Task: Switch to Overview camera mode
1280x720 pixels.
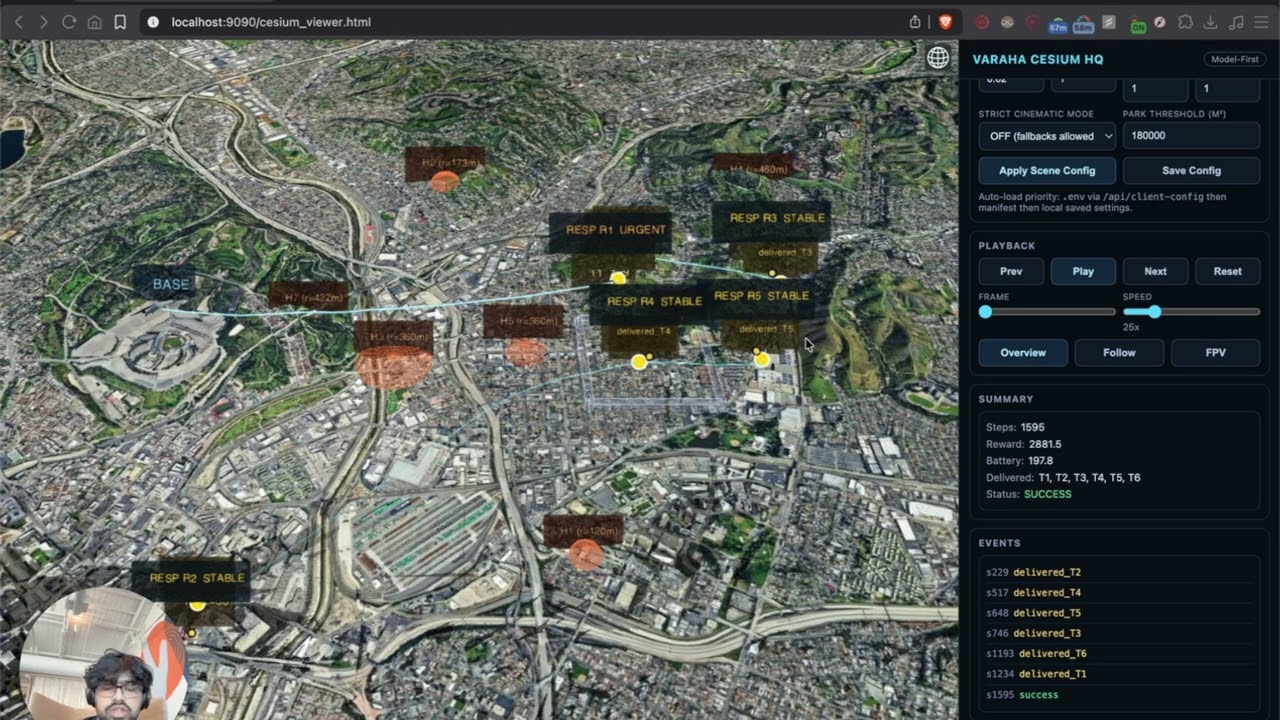Action: click(x=1023, y=352)
